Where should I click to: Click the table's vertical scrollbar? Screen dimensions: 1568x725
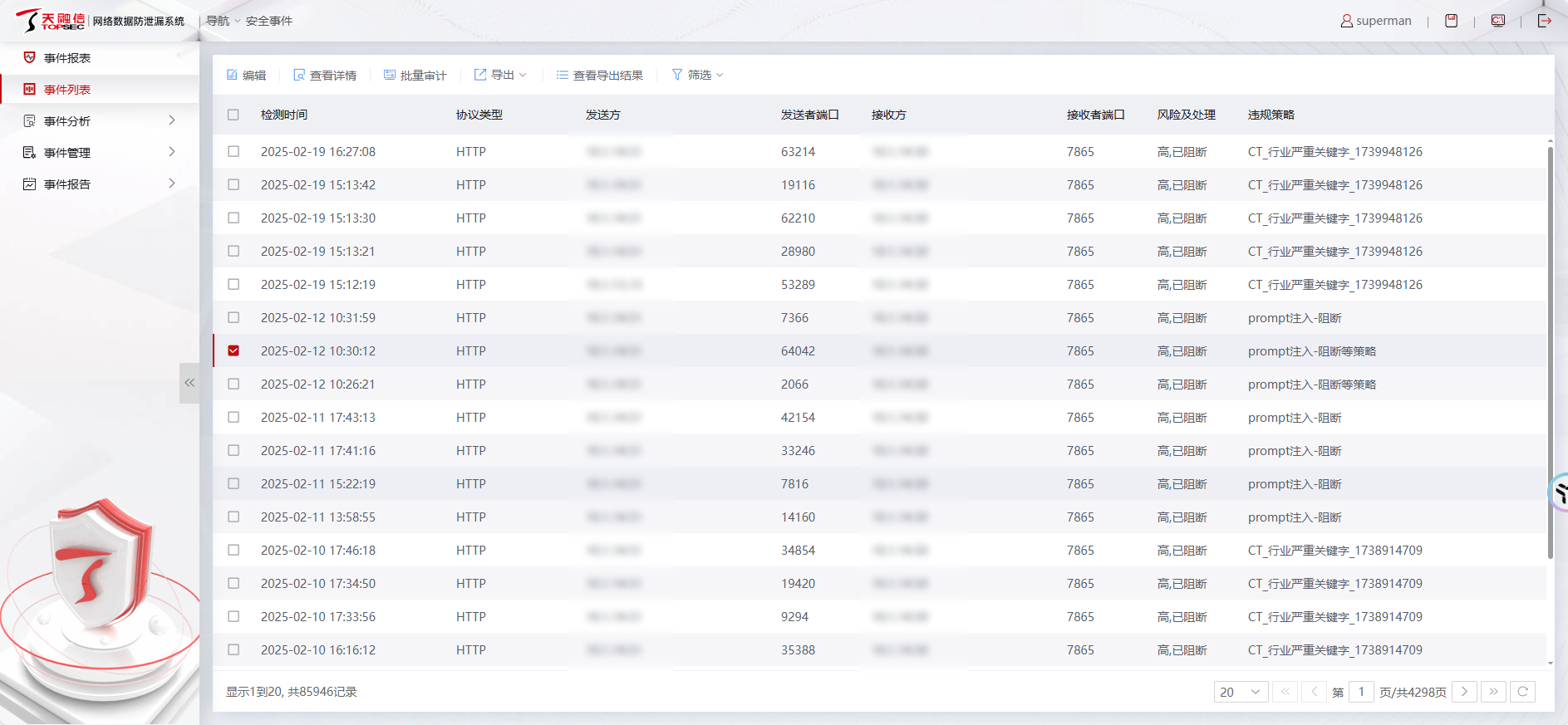(x=1550, y=349)
